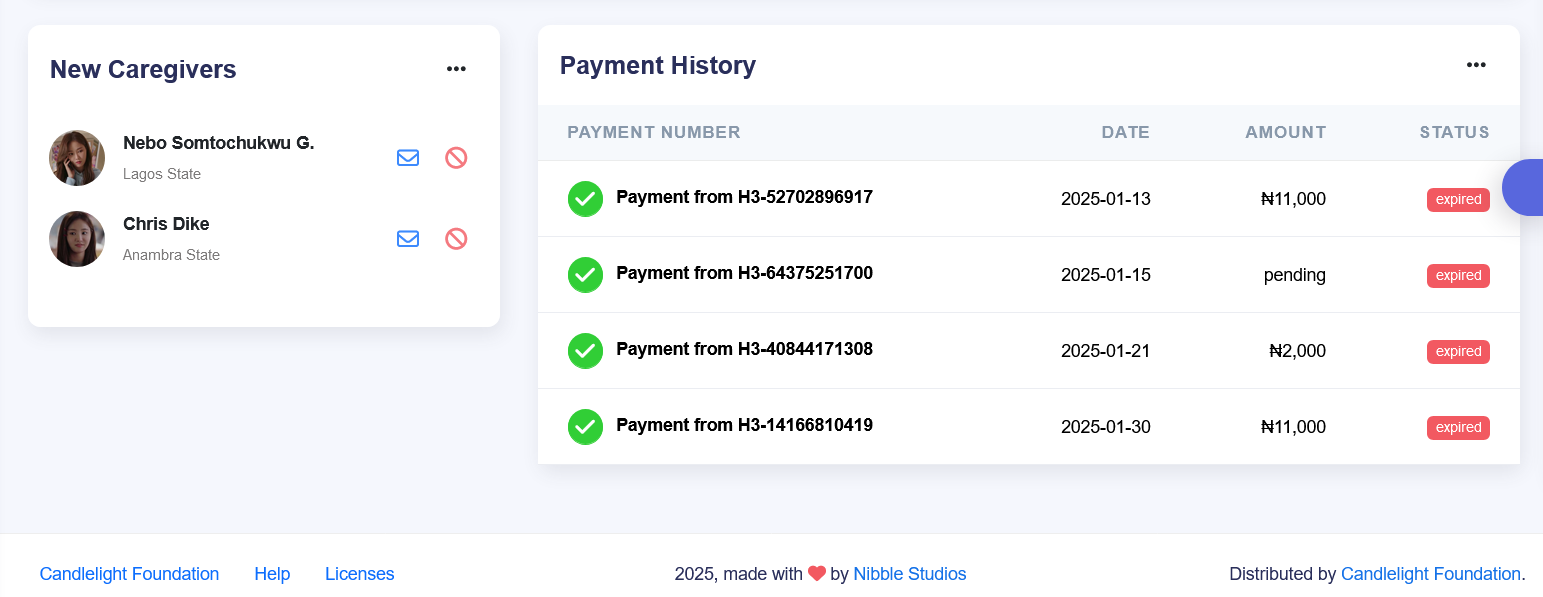This screenshot has height=597, width=1543.
Task: Open the Candlelight Foundation footer link on the left
Action: (x=129, y=574)
